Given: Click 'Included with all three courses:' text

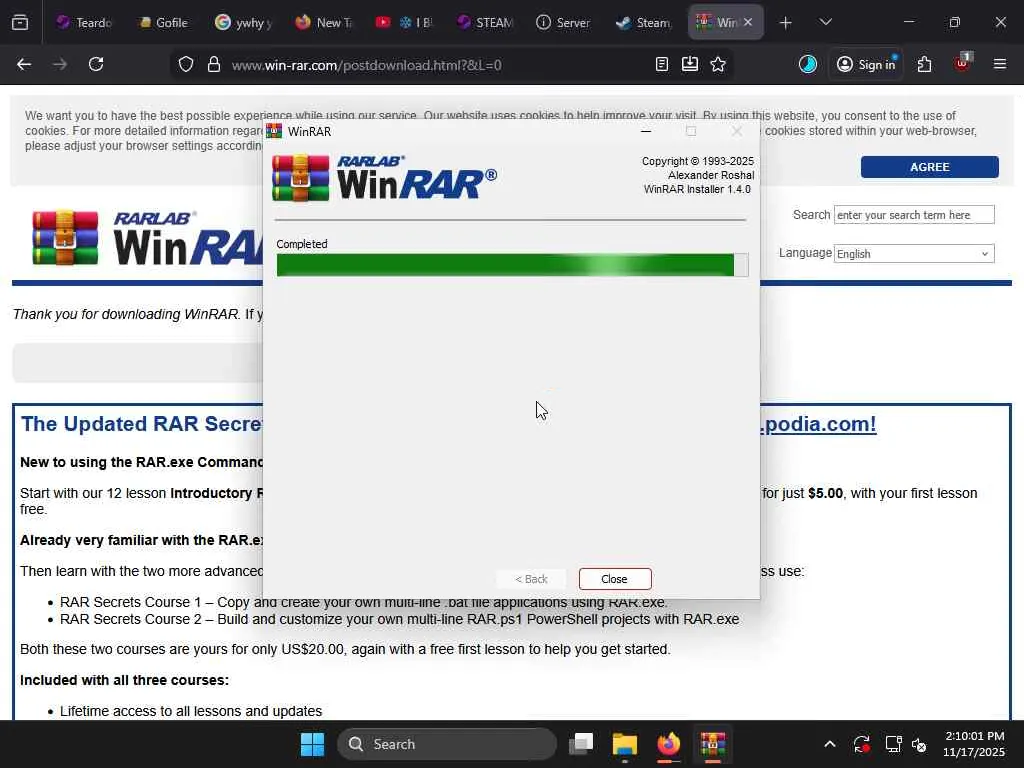Looking at the screenshot, I should point(125,680).
